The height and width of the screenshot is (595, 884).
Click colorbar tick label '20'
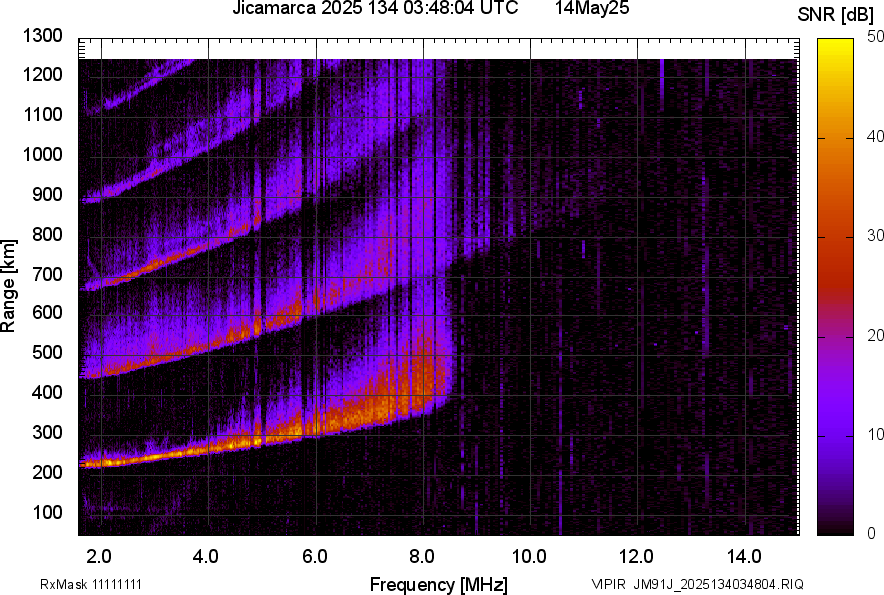(x=875, y=336)
